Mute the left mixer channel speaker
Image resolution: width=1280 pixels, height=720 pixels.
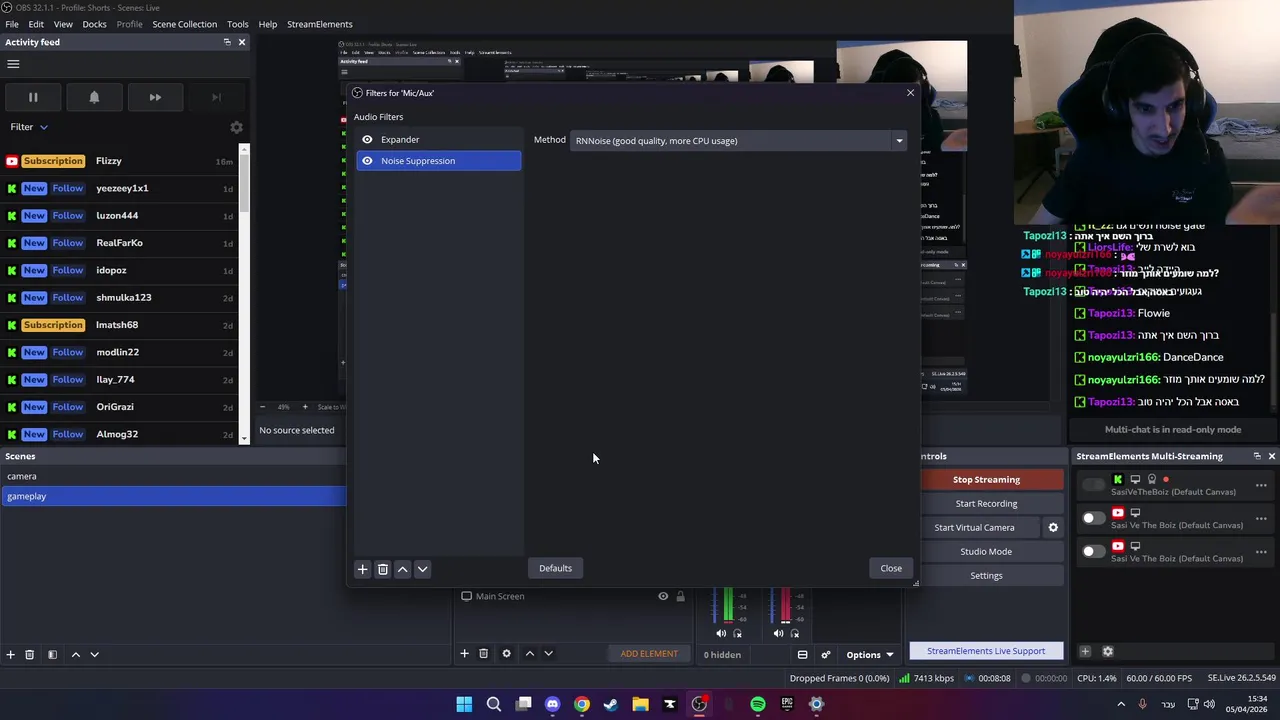tap(721, 633)
